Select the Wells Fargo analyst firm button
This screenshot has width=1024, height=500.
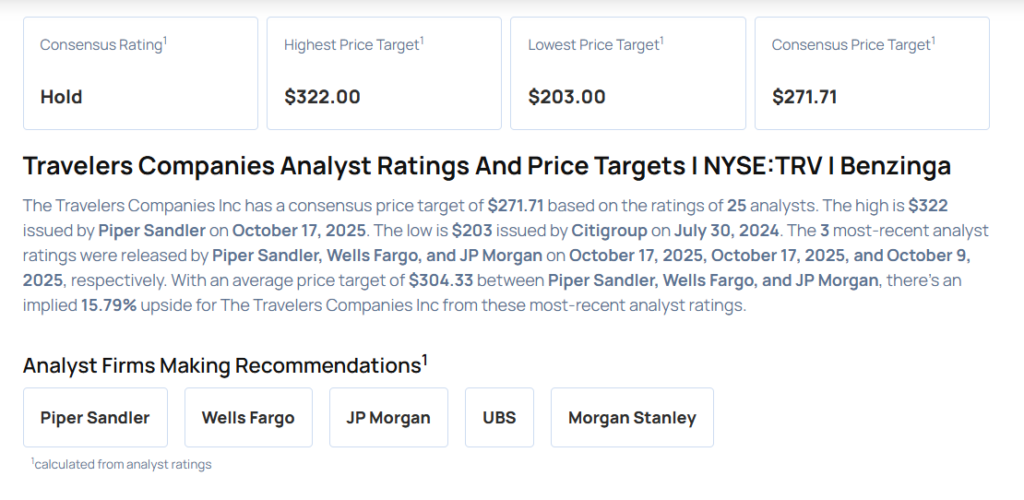pos(248,418)
